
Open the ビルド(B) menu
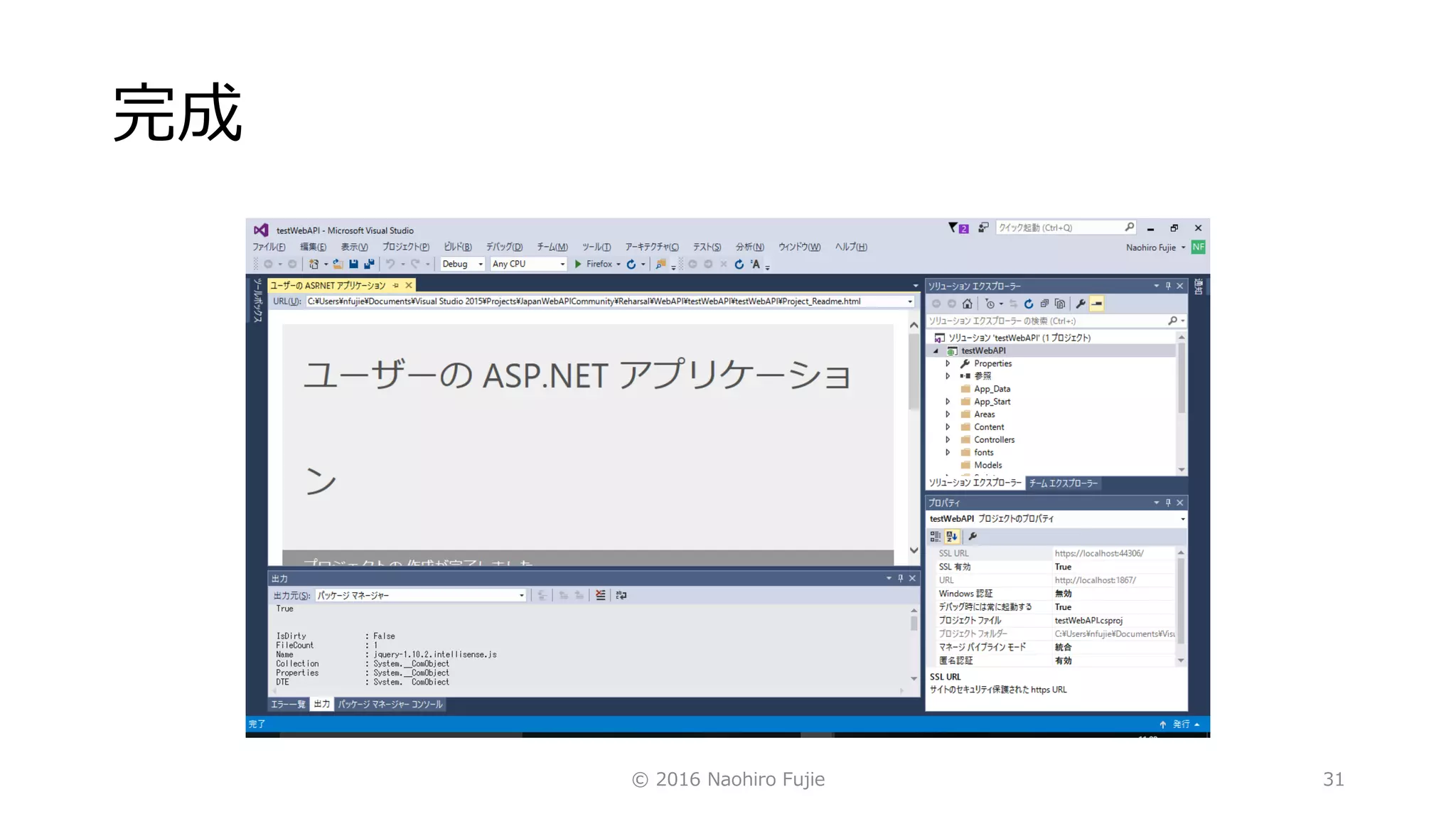point(457,247)
